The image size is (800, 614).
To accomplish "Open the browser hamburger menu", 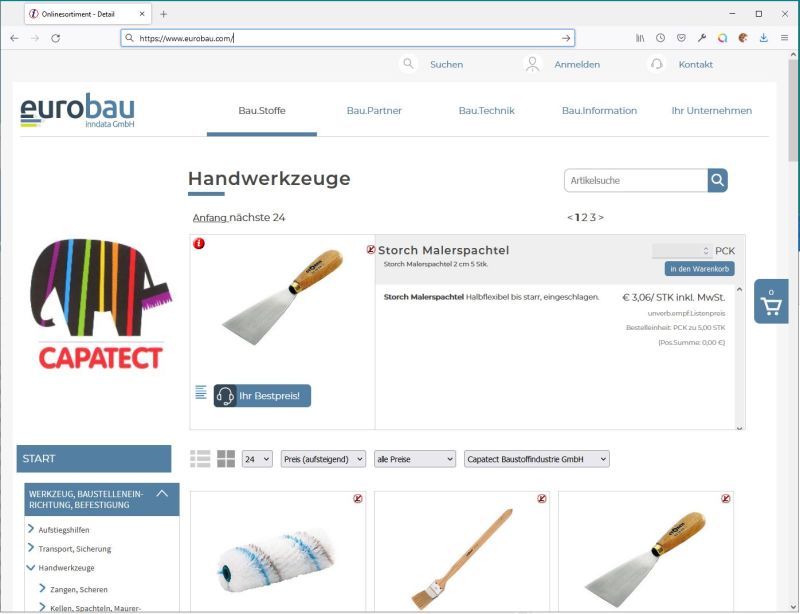I will pos(784,38).
